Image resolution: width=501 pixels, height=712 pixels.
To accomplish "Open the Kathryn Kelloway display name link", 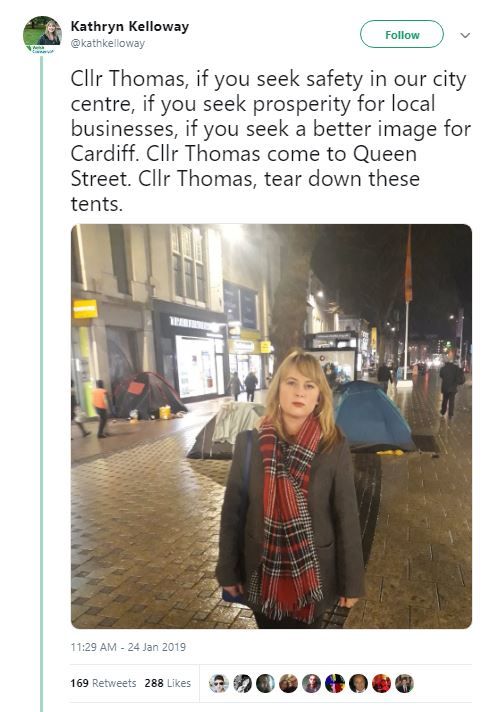I will coord(130,26).
